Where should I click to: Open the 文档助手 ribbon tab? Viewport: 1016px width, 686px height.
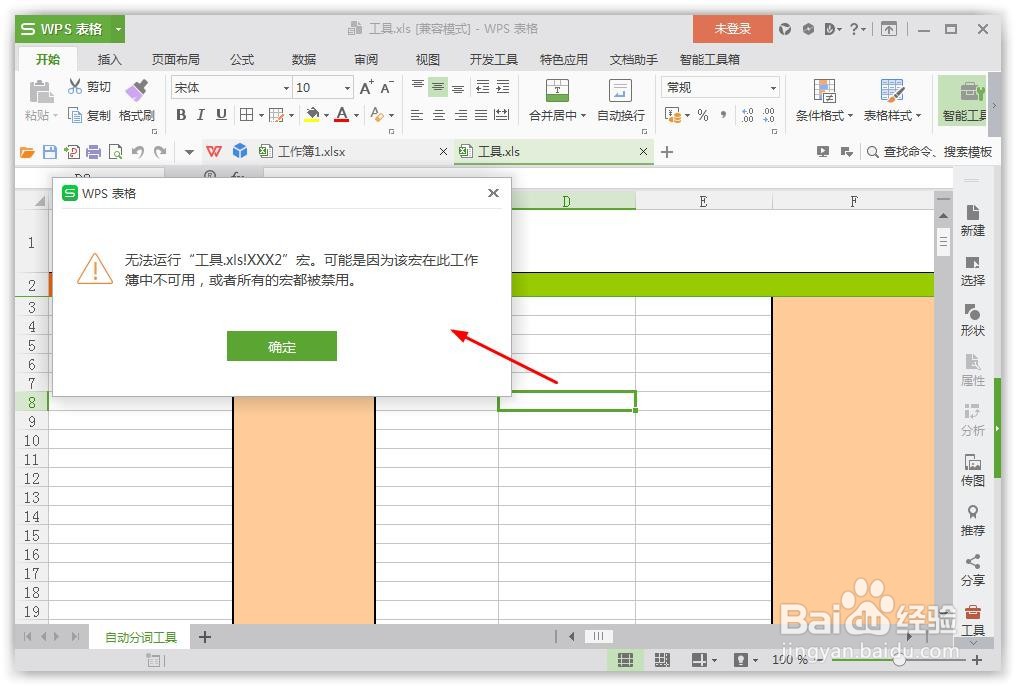(x=634, y=60)
